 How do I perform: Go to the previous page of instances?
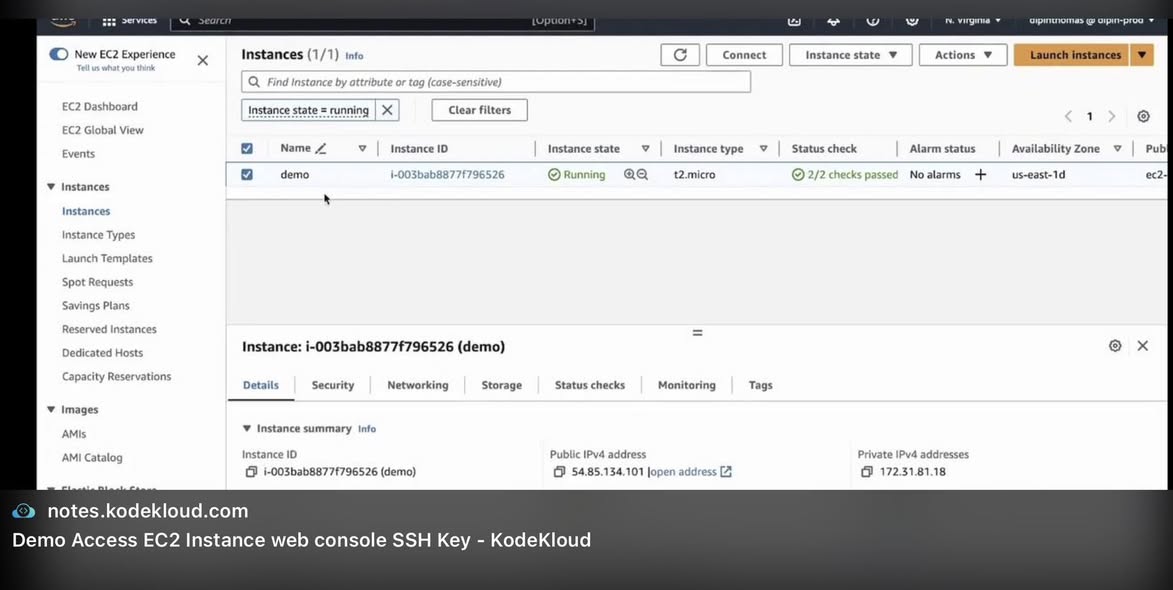click(1068, 116)
